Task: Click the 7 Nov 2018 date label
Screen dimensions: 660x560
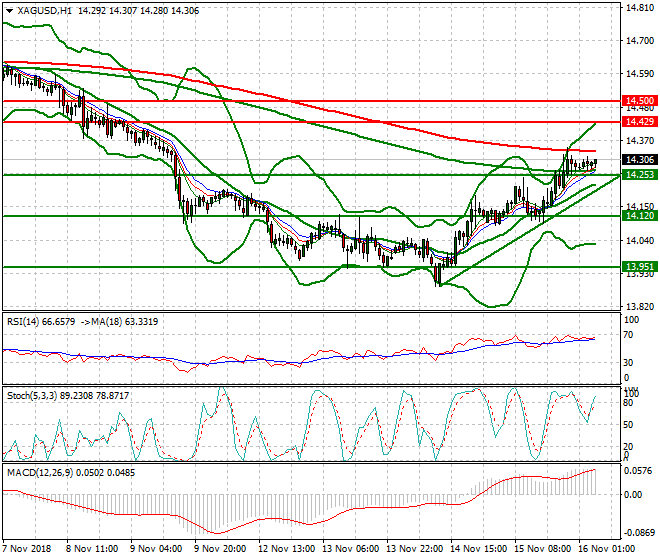Action: pyautogui.click(x=27, y=549)
